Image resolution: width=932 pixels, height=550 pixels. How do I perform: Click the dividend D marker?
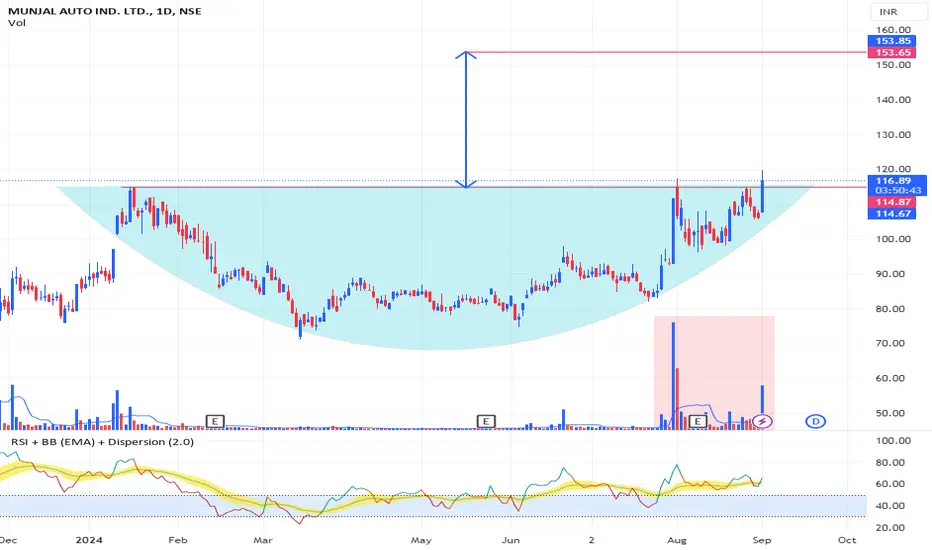816,422
